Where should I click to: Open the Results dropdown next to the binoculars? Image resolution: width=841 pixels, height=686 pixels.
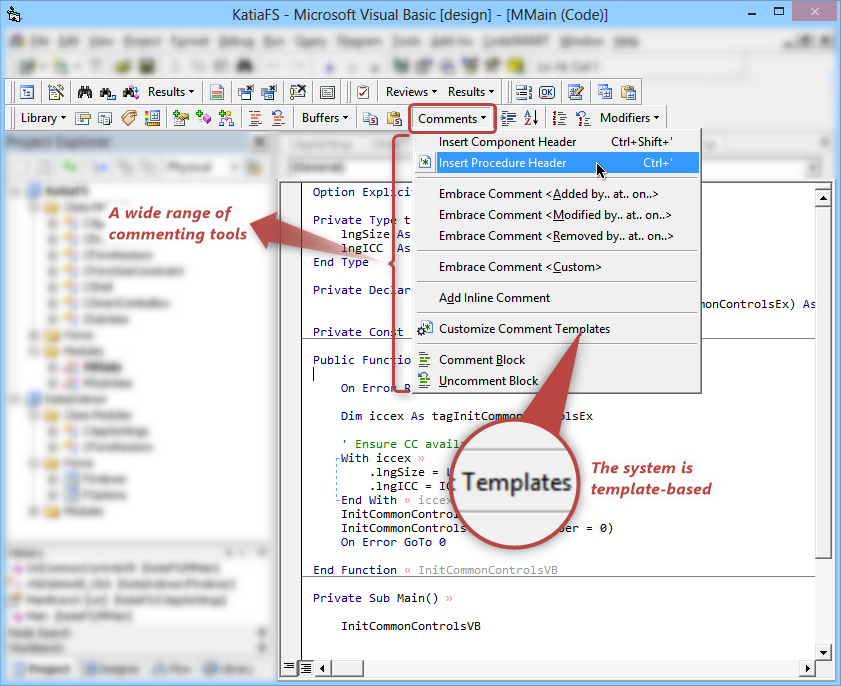pyautogui.click(x=171, y=92)
